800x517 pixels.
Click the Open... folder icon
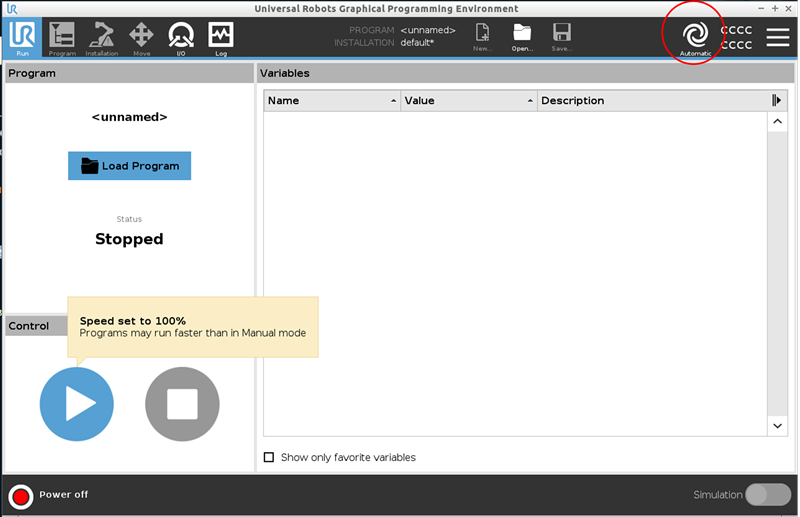coord(522,37)
